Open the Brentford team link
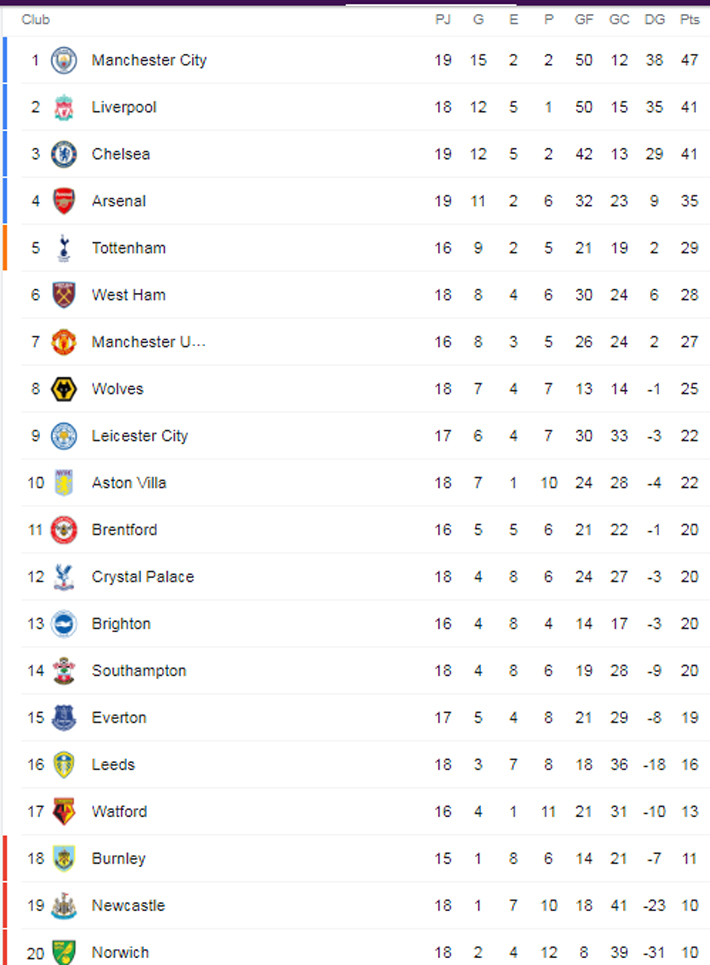 (x=124, y=530)
